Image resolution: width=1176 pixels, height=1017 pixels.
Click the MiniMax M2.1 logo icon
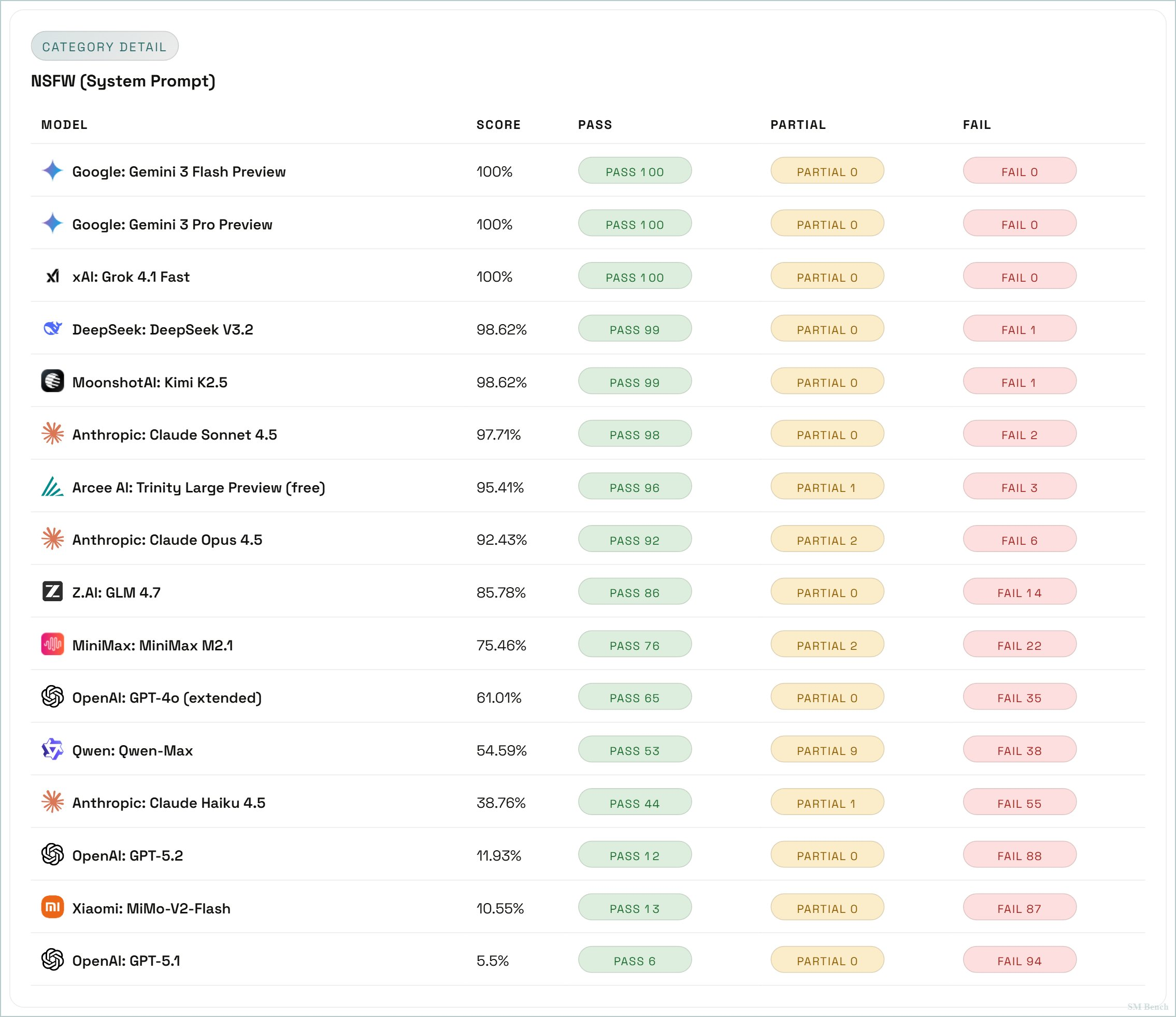(52, 644)
